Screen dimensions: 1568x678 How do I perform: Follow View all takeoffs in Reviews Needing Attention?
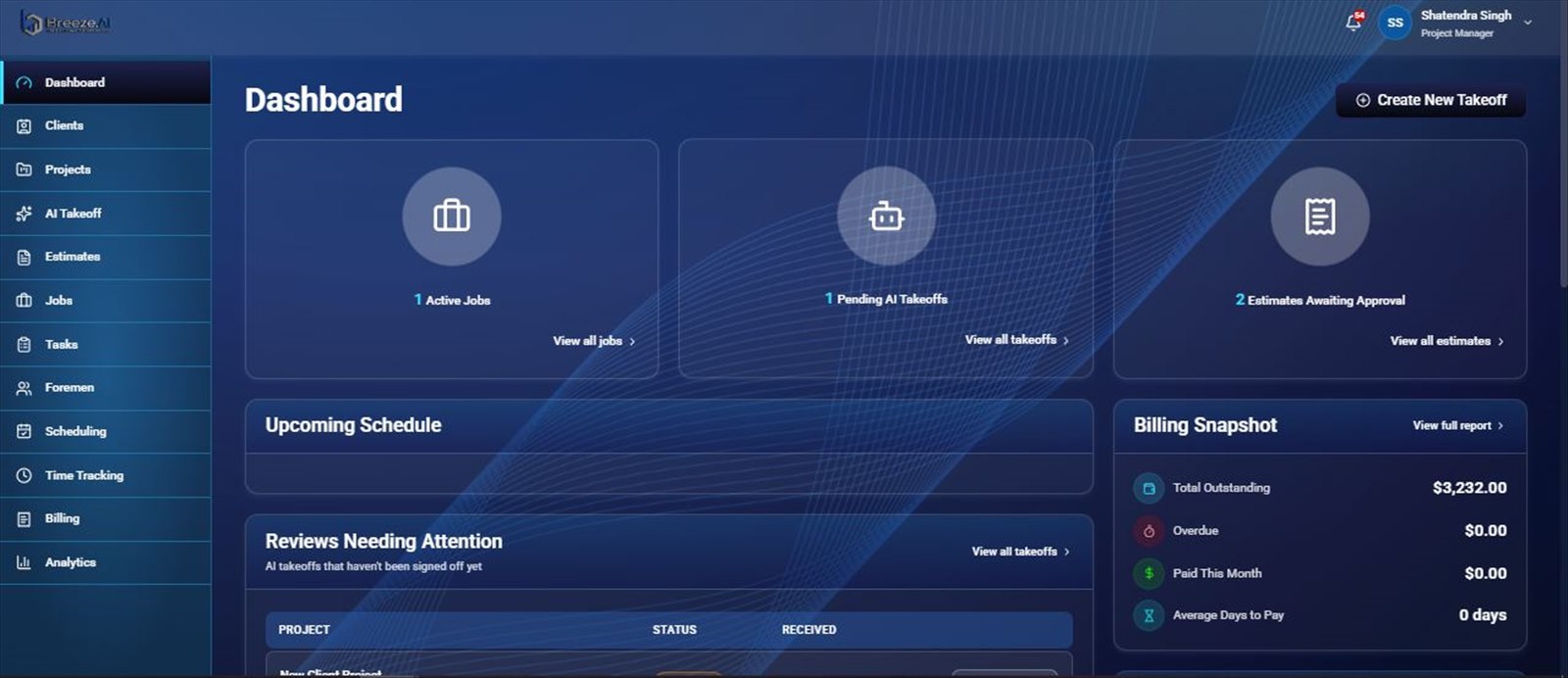click(x=1021, y=552)
